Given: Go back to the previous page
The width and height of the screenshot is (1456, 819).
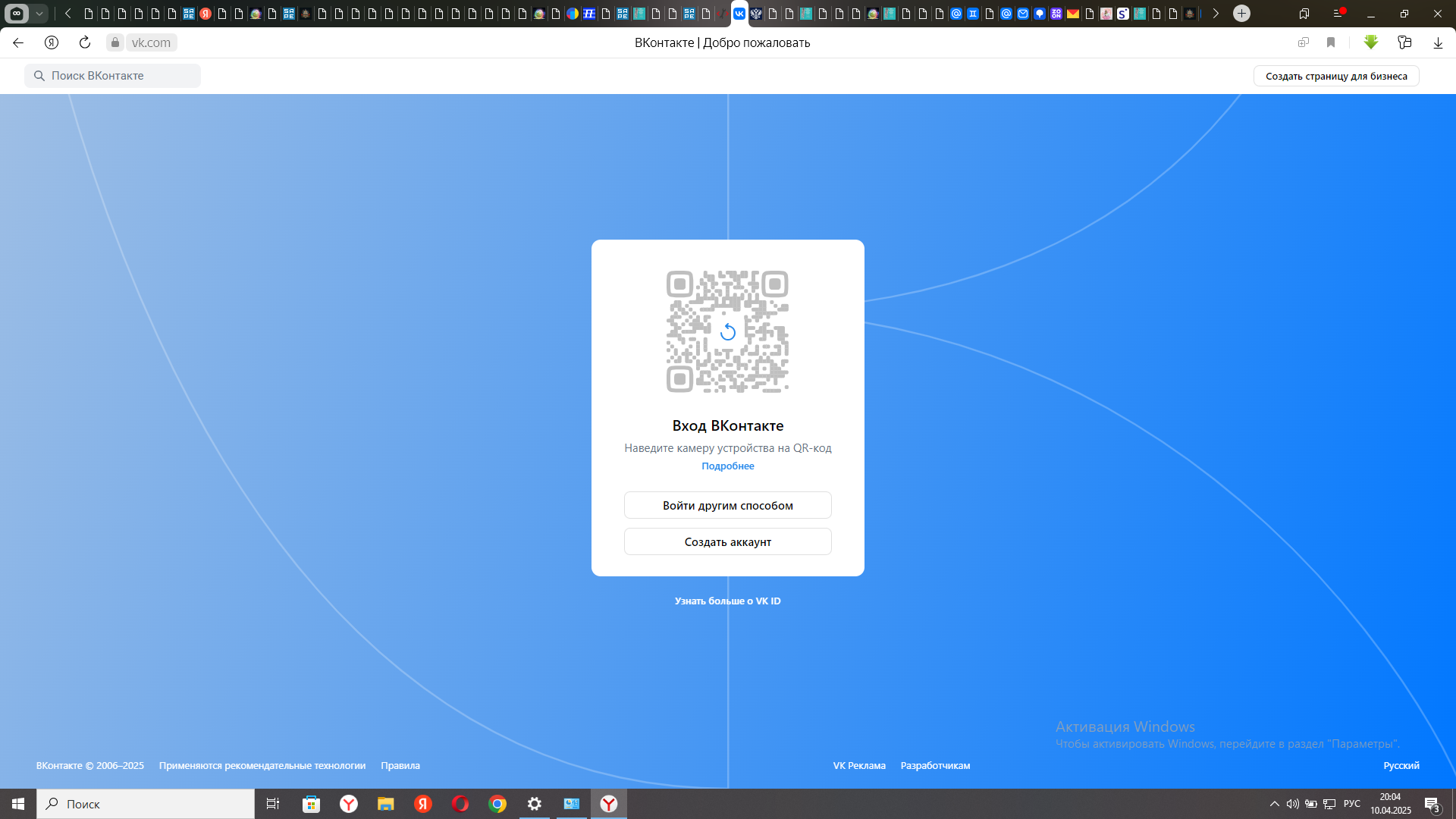Looking at the screenshot, I should click(18, 42).
